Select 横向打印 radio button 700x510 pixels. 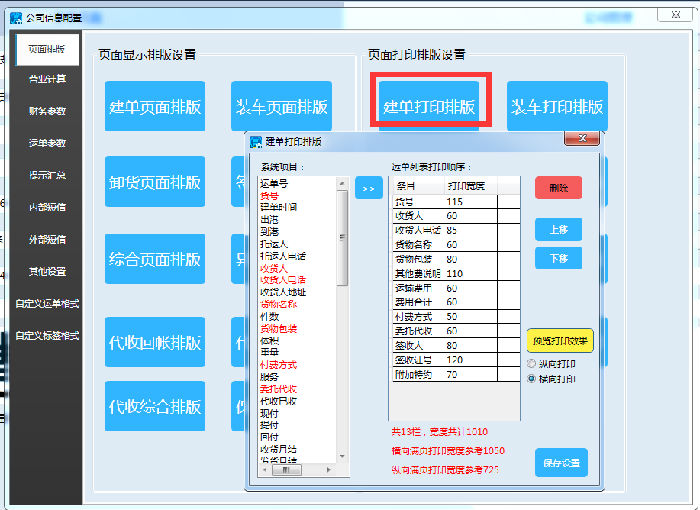click(531, 379)
